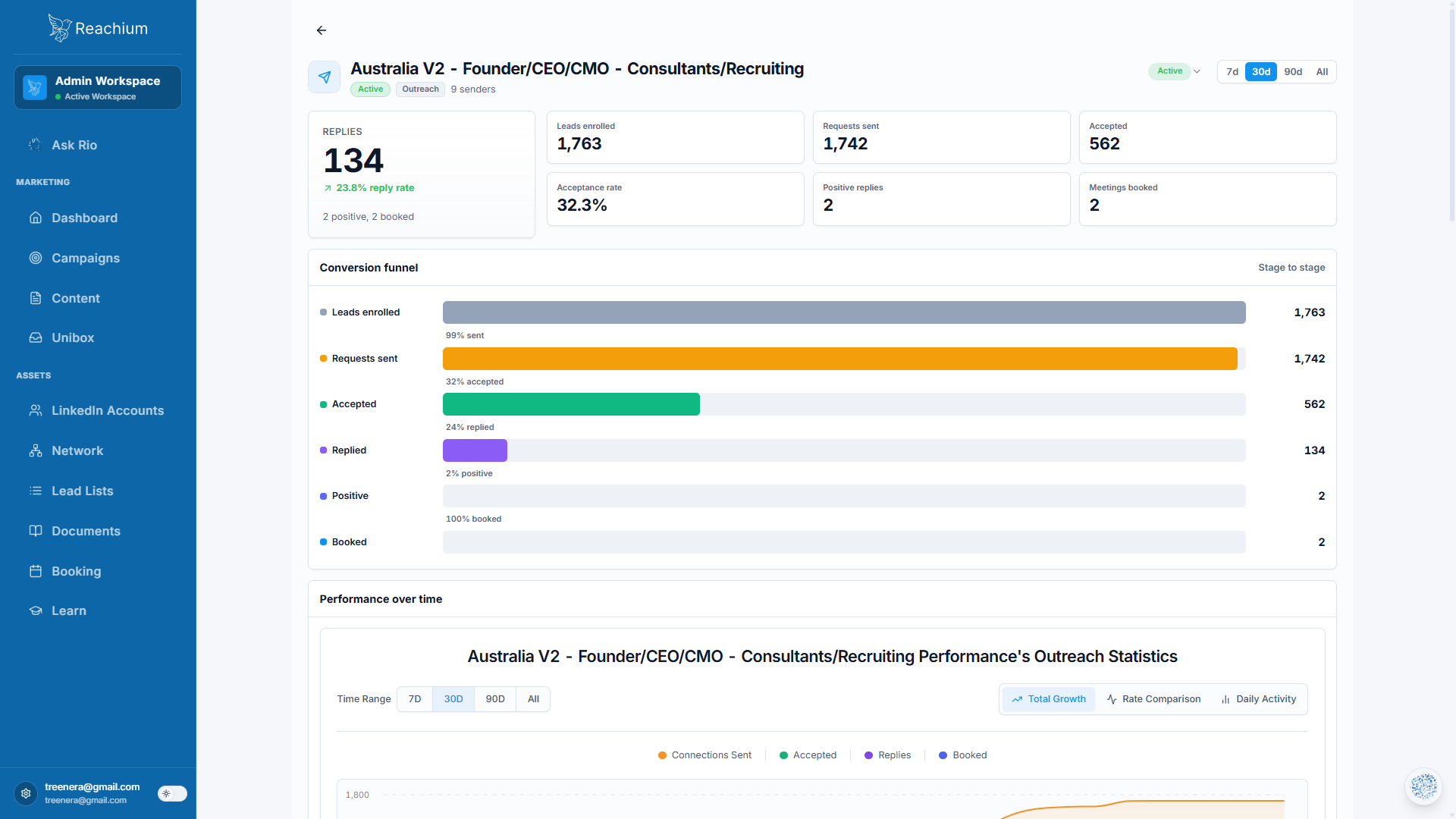Select the 90d range at top right

click(1293, 71)
